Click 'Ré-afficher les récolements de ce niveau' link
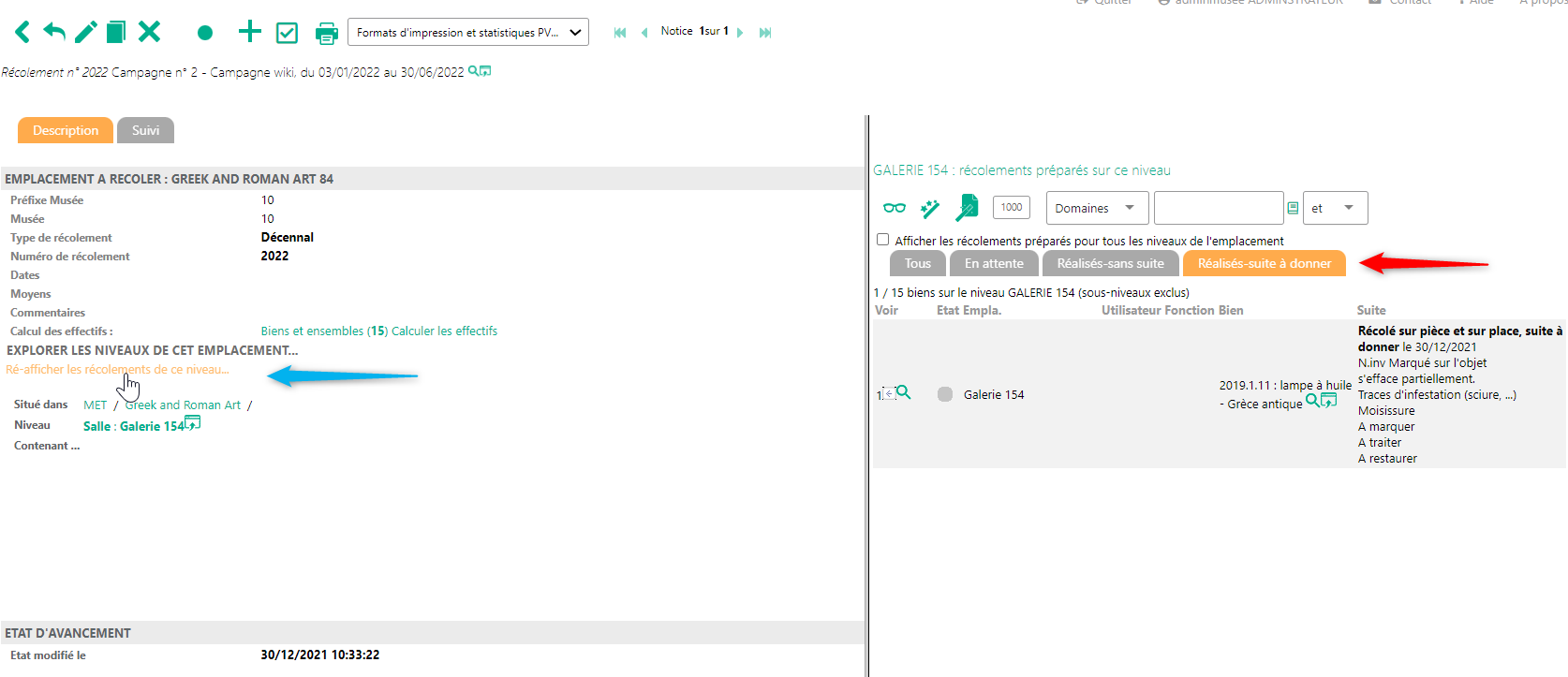 tap(117, 370)
